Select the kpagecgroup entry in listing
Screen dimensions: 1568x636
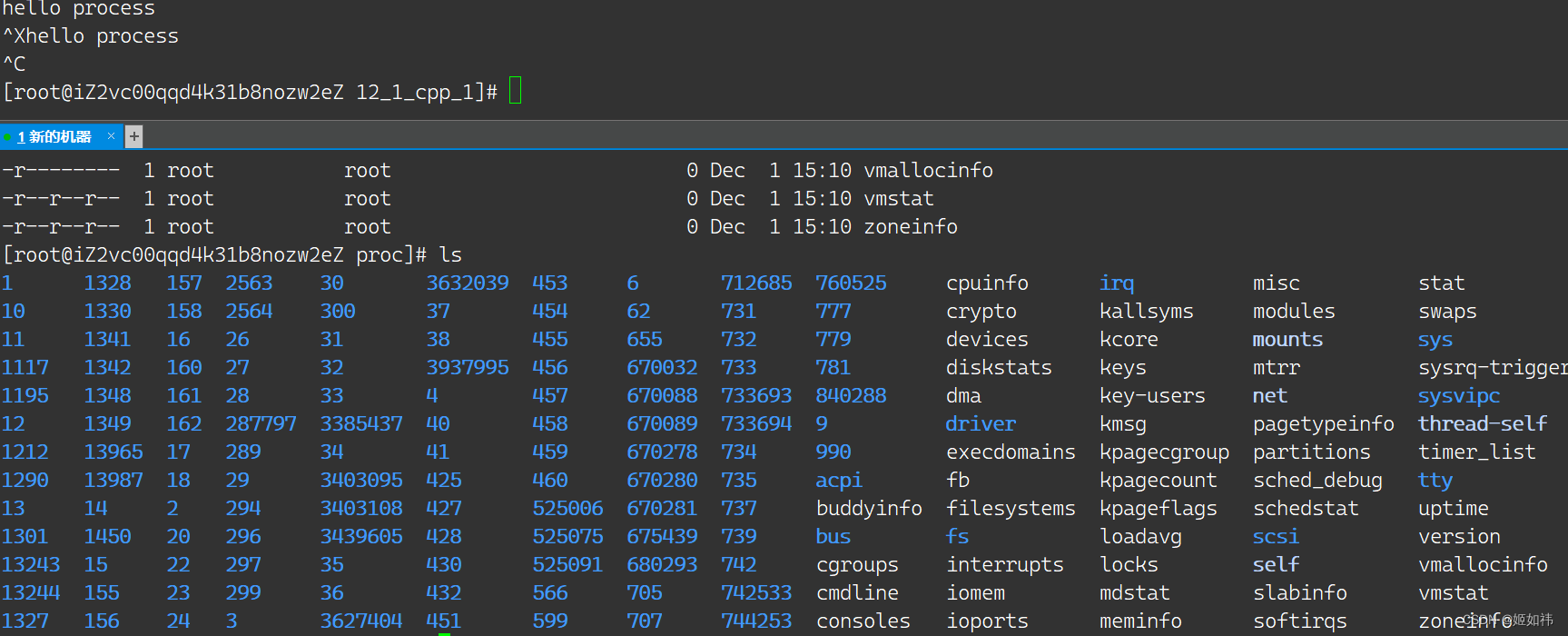(1164, 452)
